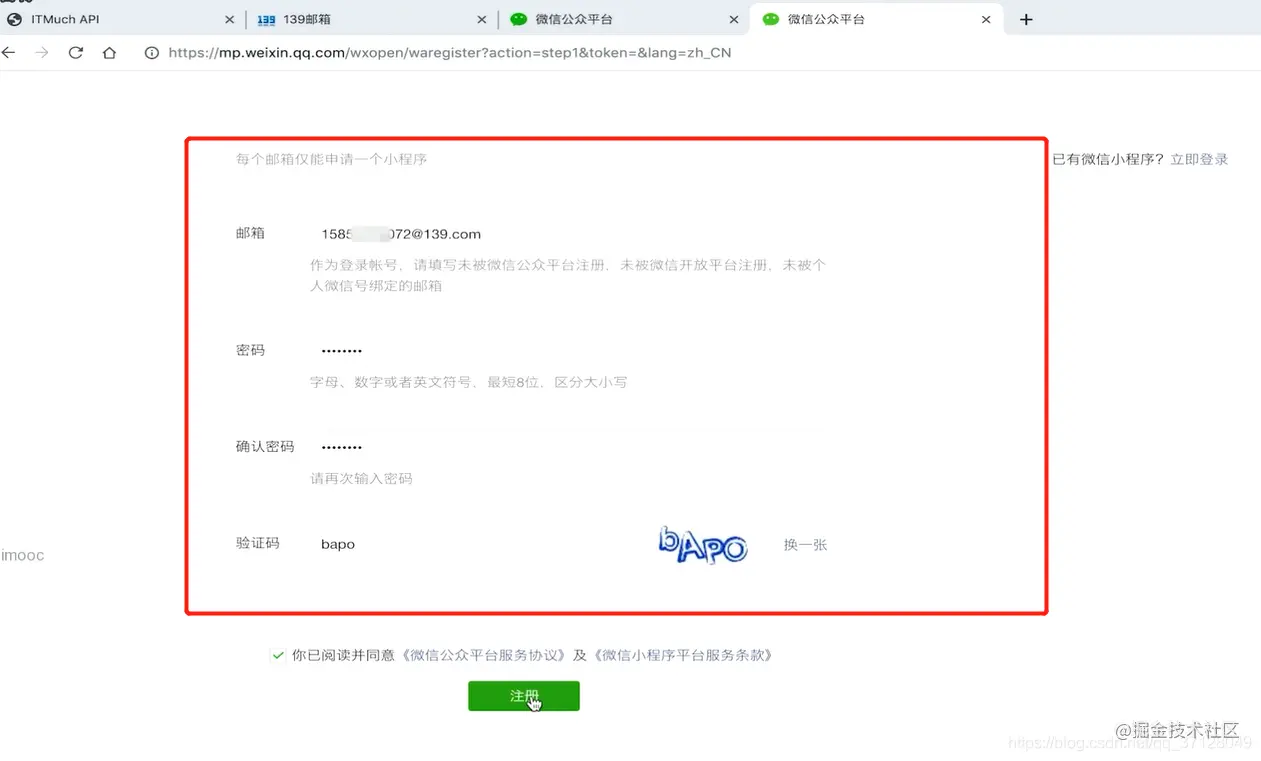Click hint 字母、数字或者英文符号，最短8位
The height and width of the screenshot is (761, 1261).
pyautogui.click(x=425, y=382)
